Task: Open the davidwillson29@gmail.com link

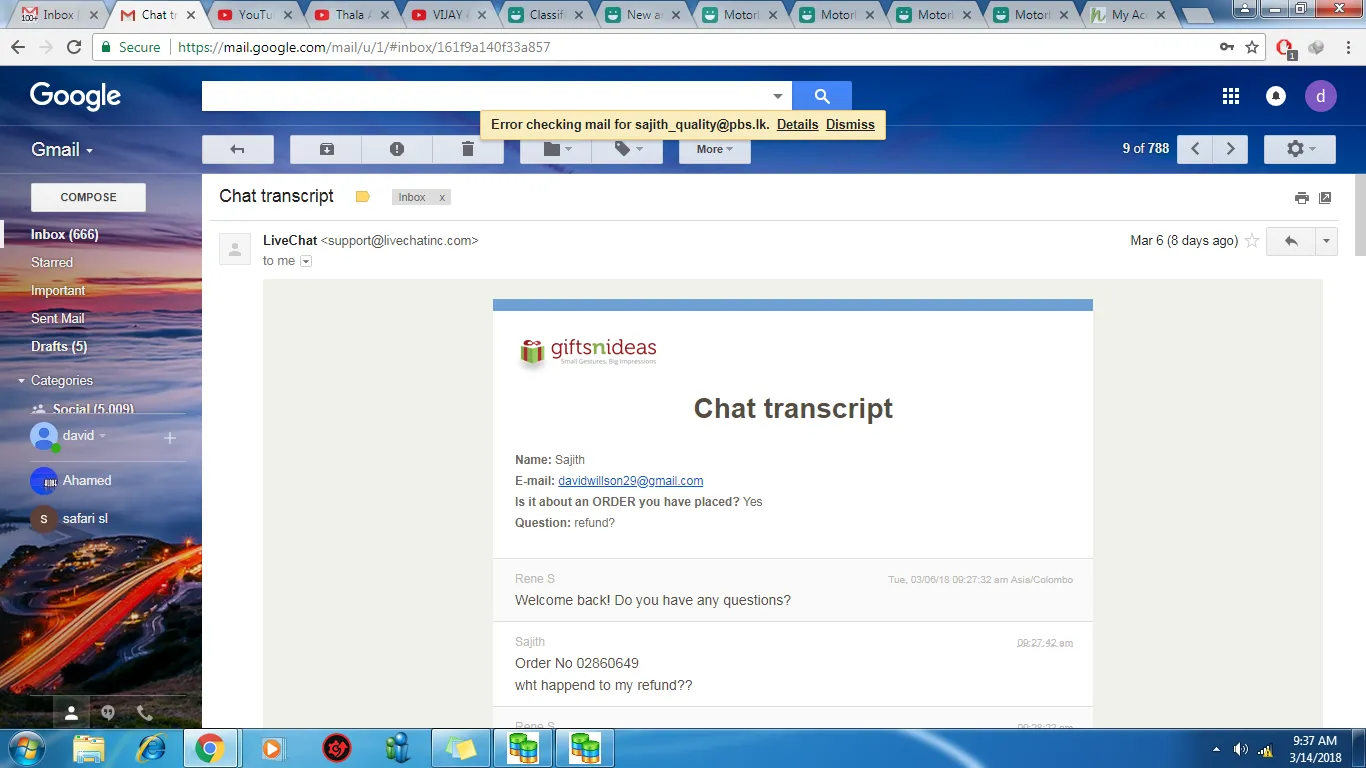Action: 630,481
